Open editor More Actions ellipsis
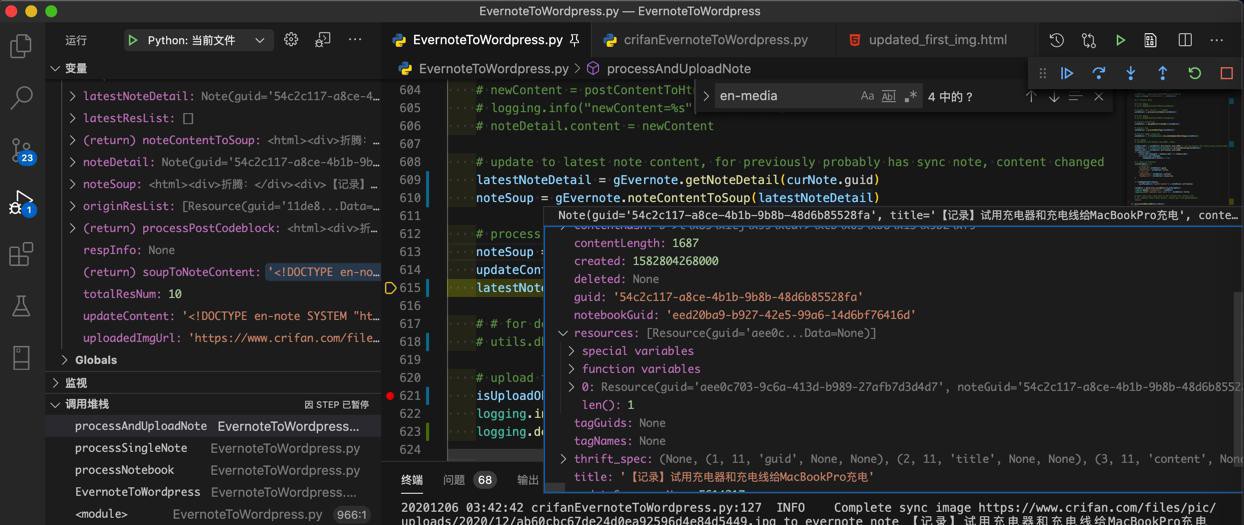1244x525 pixels. click(1217, 40)
